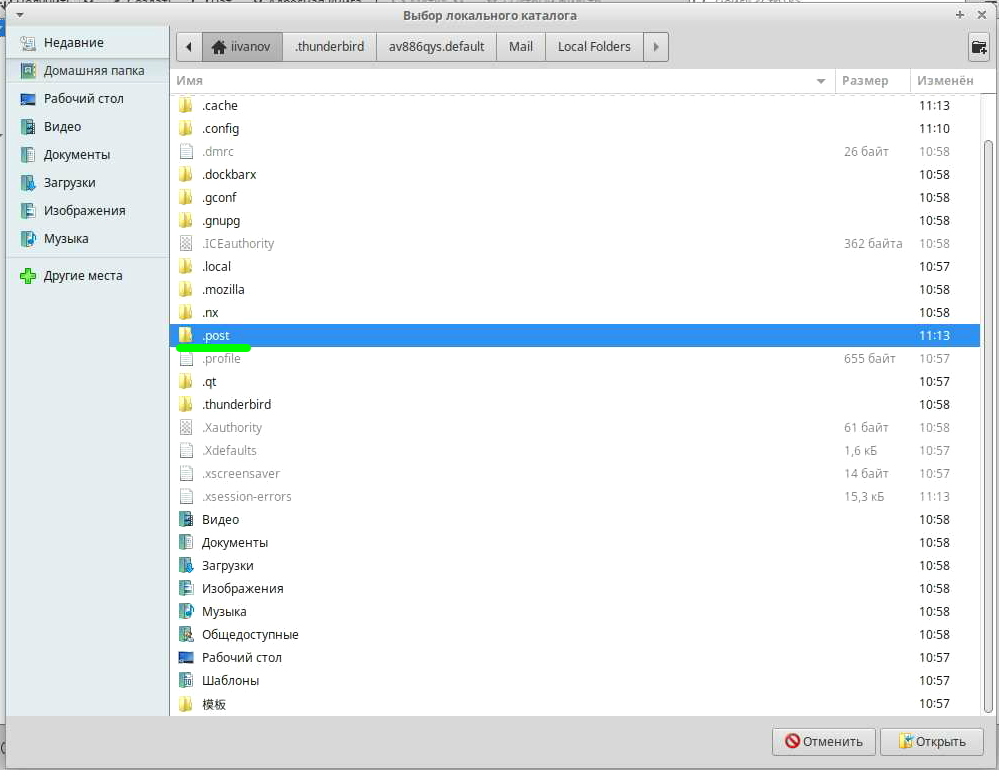Select the .nx folder icon

tap(185, 313)
